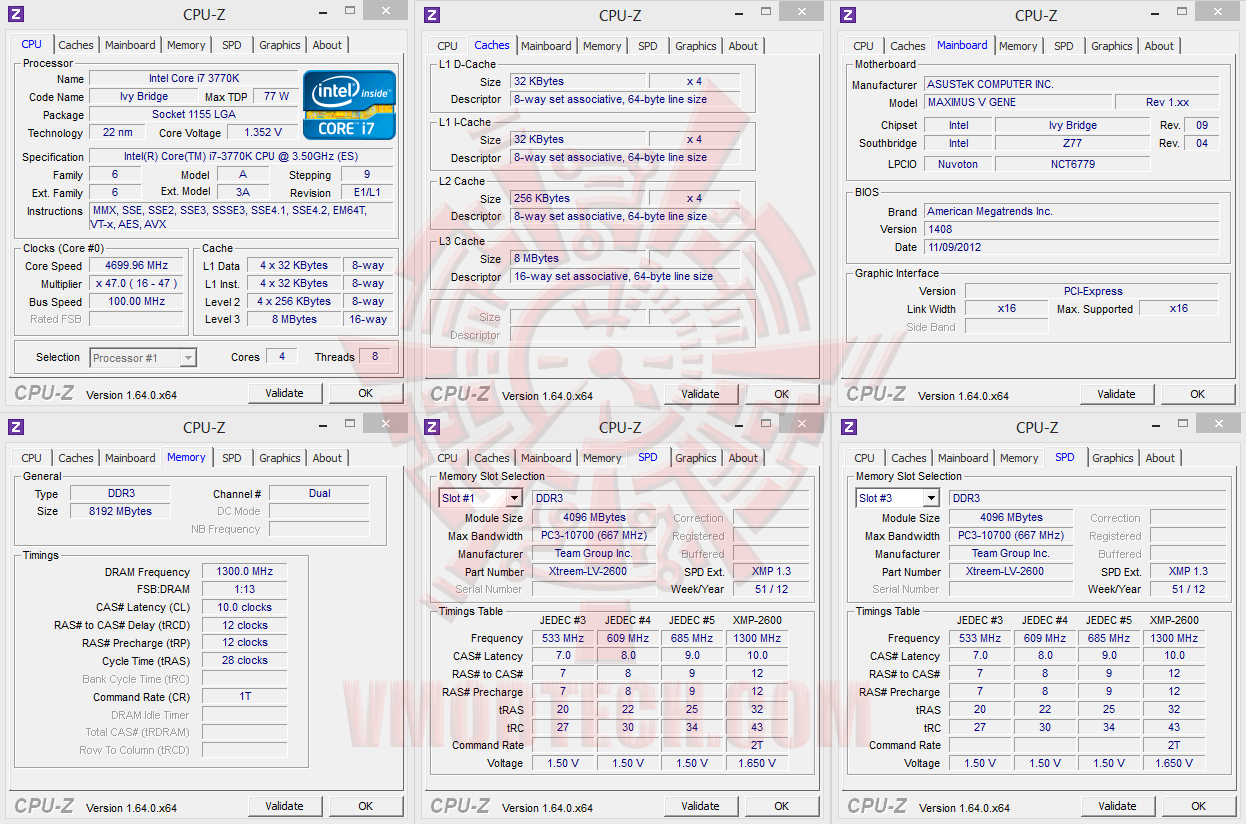This screenshot has height=824, width=1246.
Task: Click the Code Name field Ivy Bridge
Action: (x=145, y=96)
